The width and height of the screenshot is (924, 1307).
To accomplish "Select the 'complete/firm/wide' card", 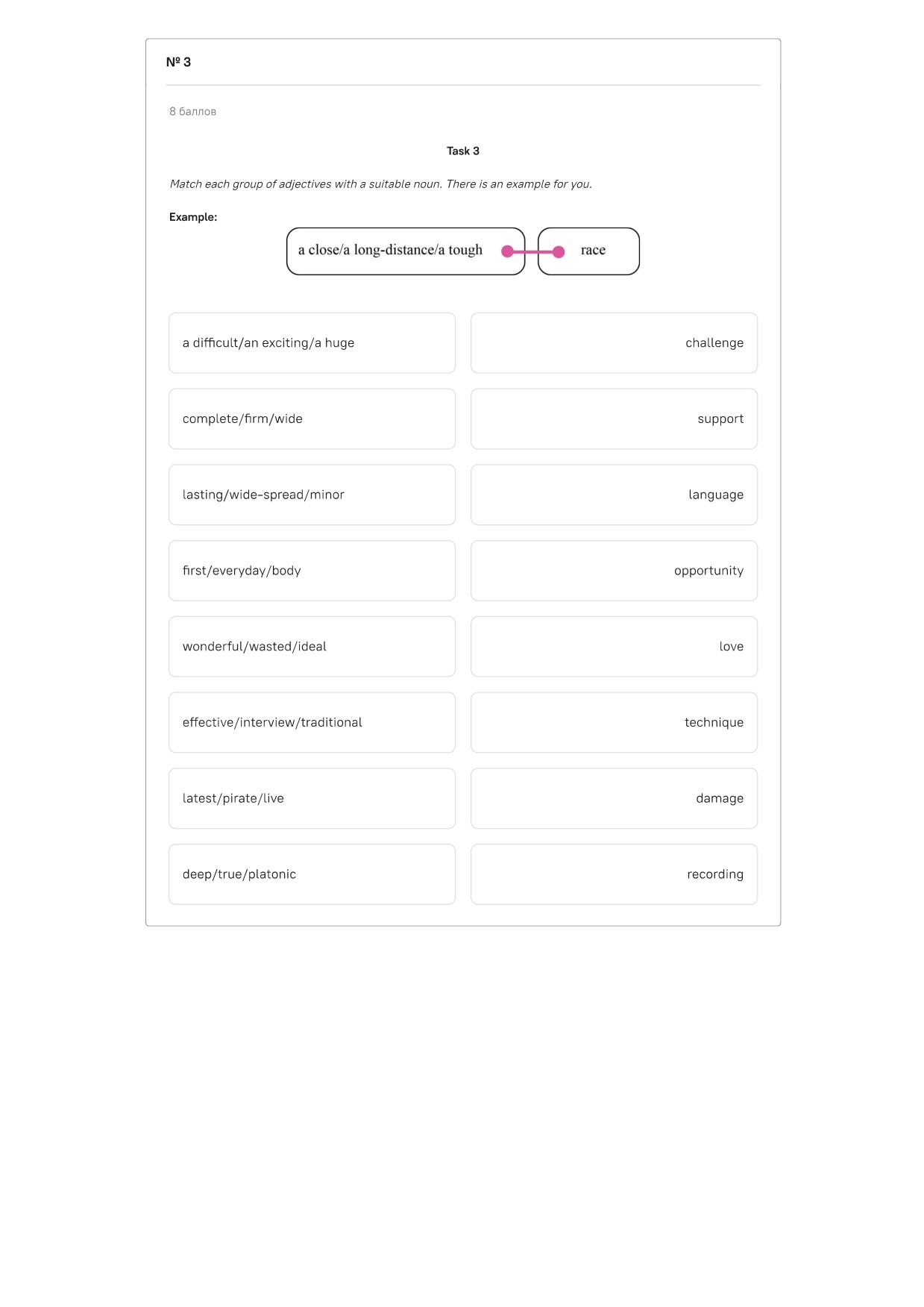I will (x=312, y=419).
